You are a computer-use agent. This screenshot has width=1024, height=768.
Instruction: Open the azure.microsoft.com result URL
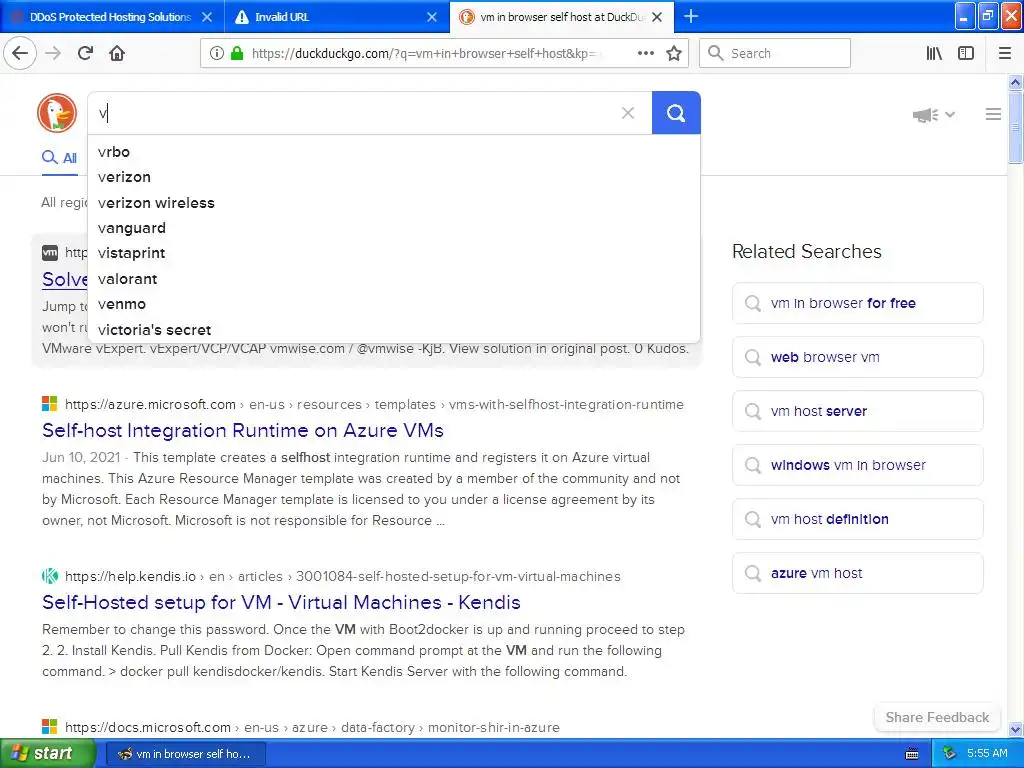click(374, 404)
